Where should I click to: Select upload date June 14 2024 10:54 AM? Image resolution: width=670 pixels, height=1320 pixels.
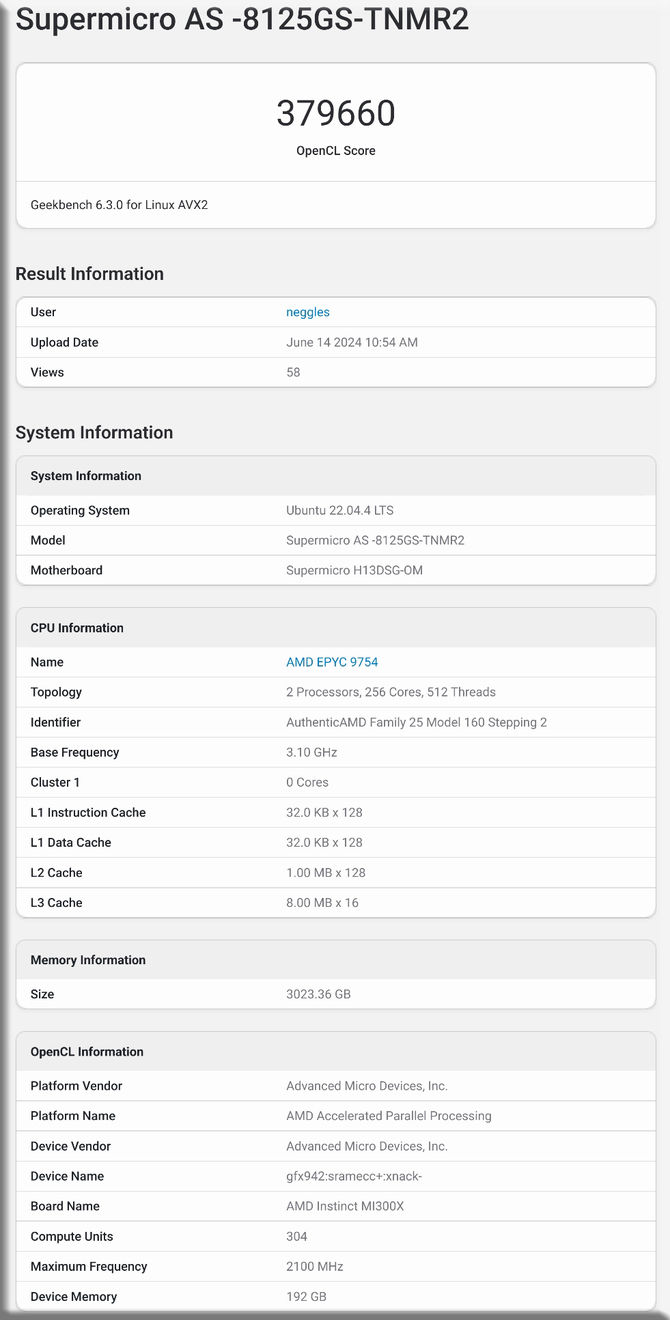coord(352,342)
